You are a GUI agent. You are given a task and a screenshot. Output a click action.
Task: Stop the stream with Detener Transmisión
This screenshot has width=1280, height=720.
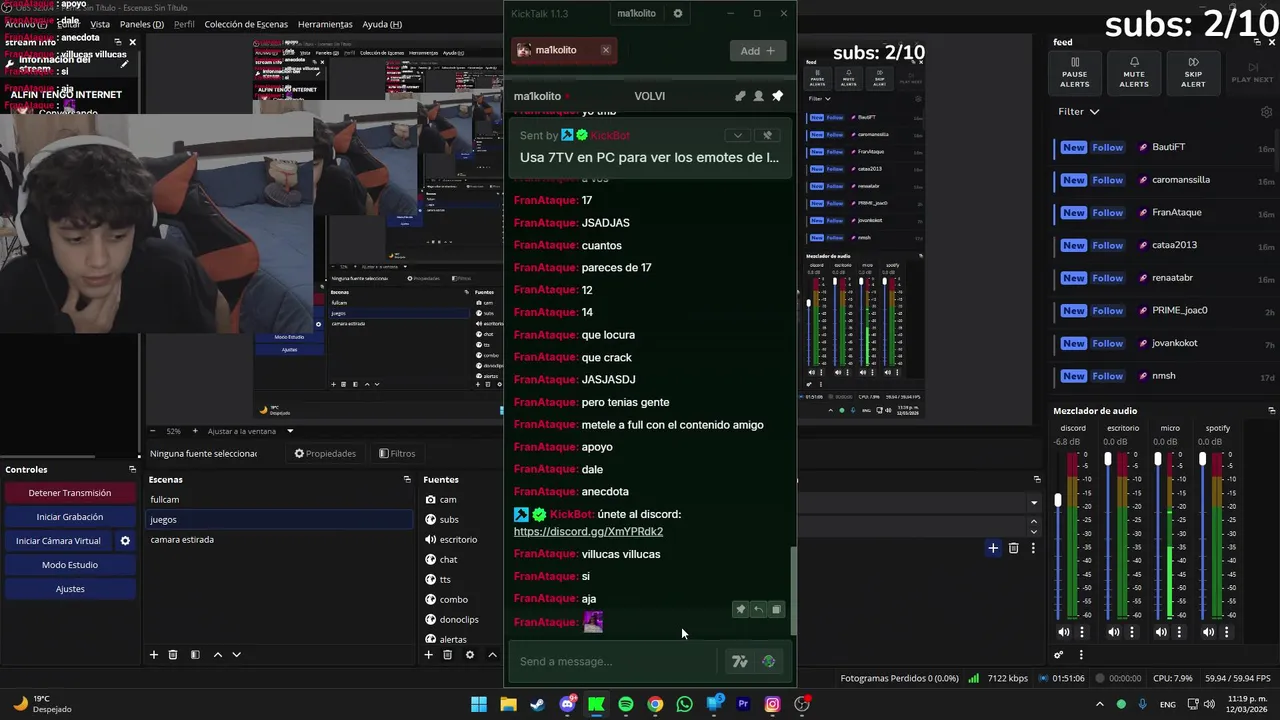point(70,493)
